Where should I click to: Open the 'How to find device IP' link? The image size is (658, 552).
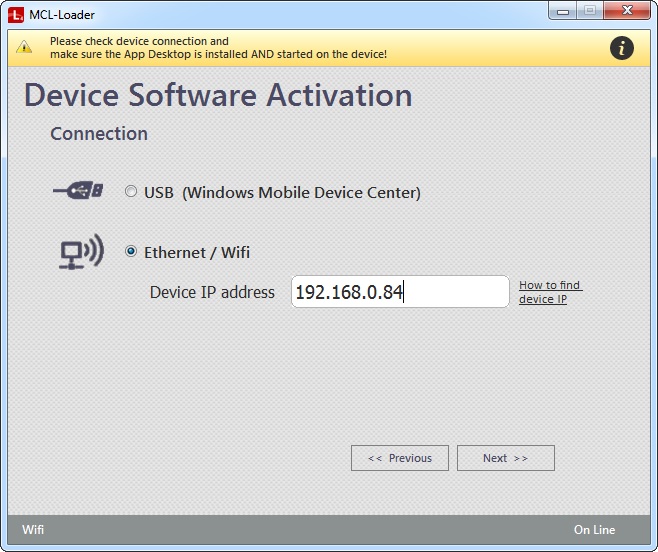click(x=549, y=292)
